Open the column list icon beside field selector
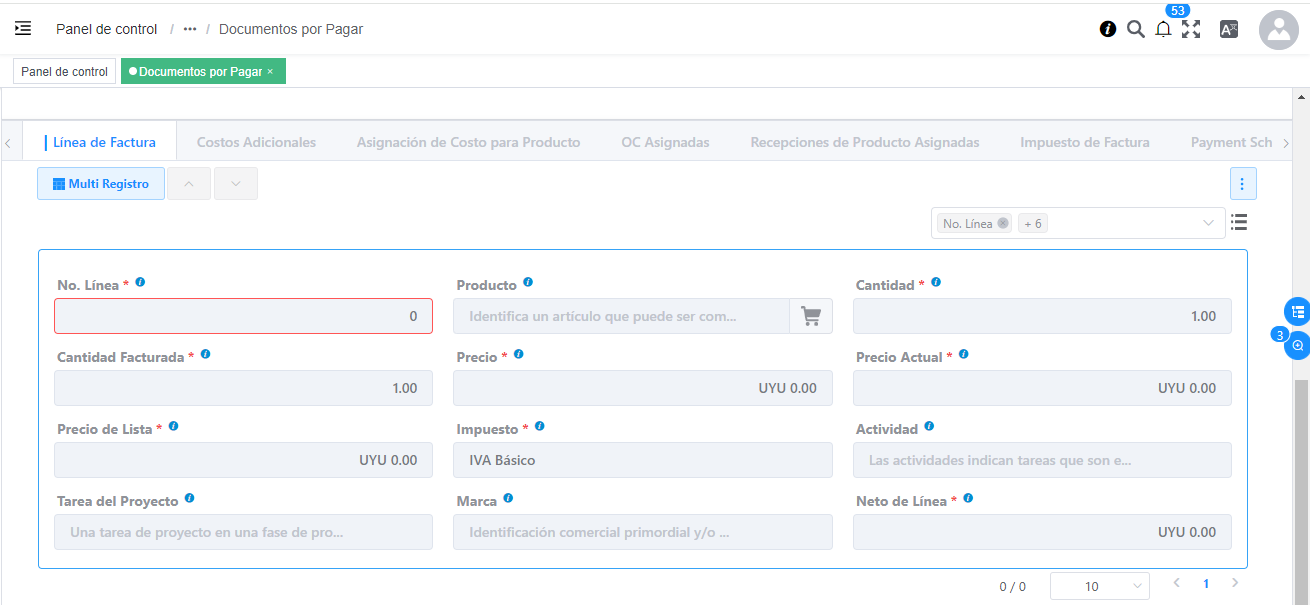The width and height of the screenshot is (1310, 605). click(x=1239, y=222)
